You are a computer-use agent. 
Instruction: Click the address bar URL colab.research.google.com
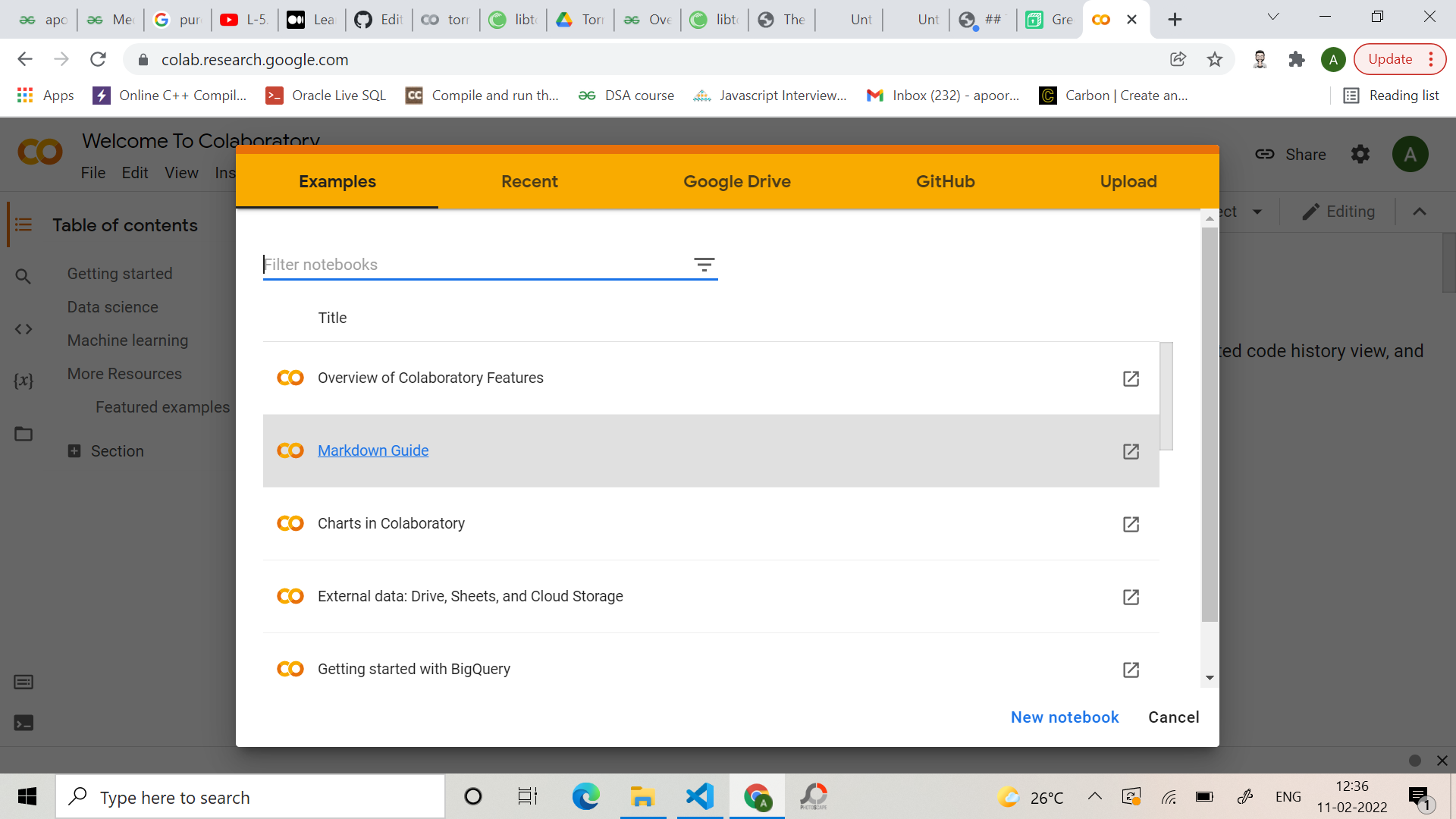tap(255, 59)
